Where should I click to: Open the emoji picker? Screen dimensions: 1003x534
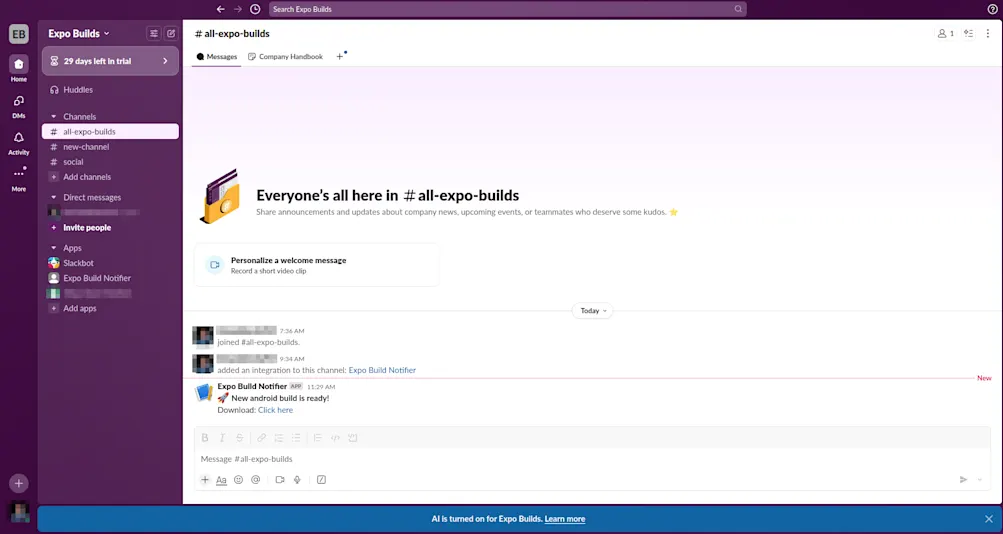point(239,480)
